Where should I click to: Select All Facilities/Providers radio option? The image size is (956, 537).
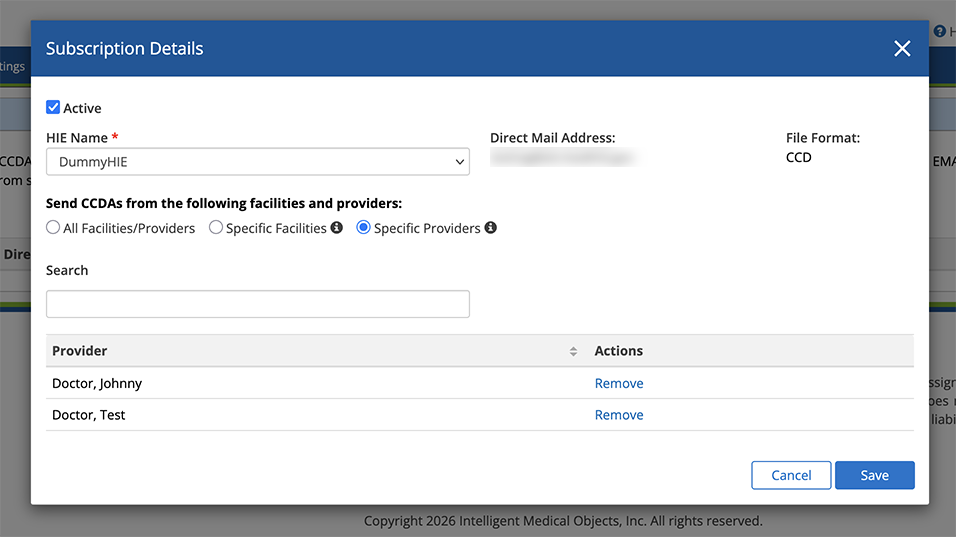[54, 228]
